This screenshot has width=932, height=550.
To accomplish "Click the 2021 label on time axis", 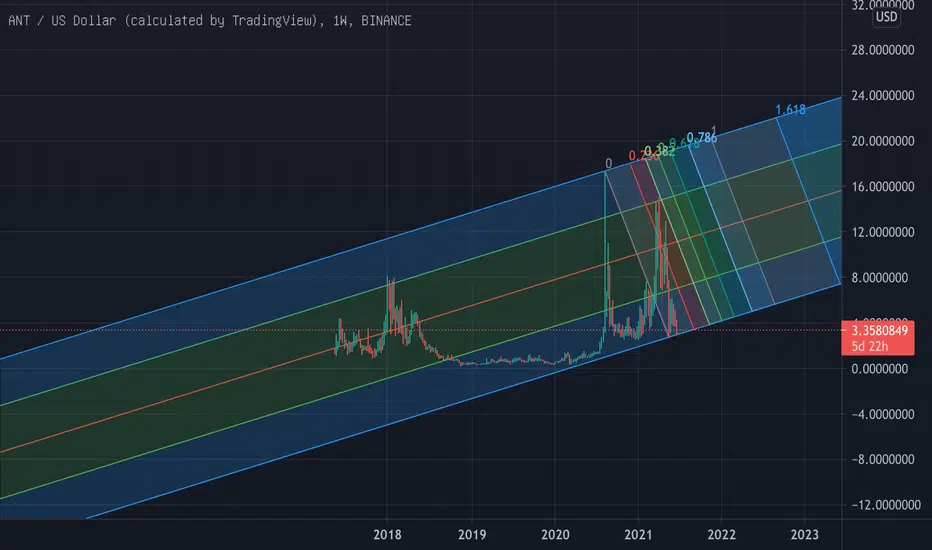I will tap(638, 535).
